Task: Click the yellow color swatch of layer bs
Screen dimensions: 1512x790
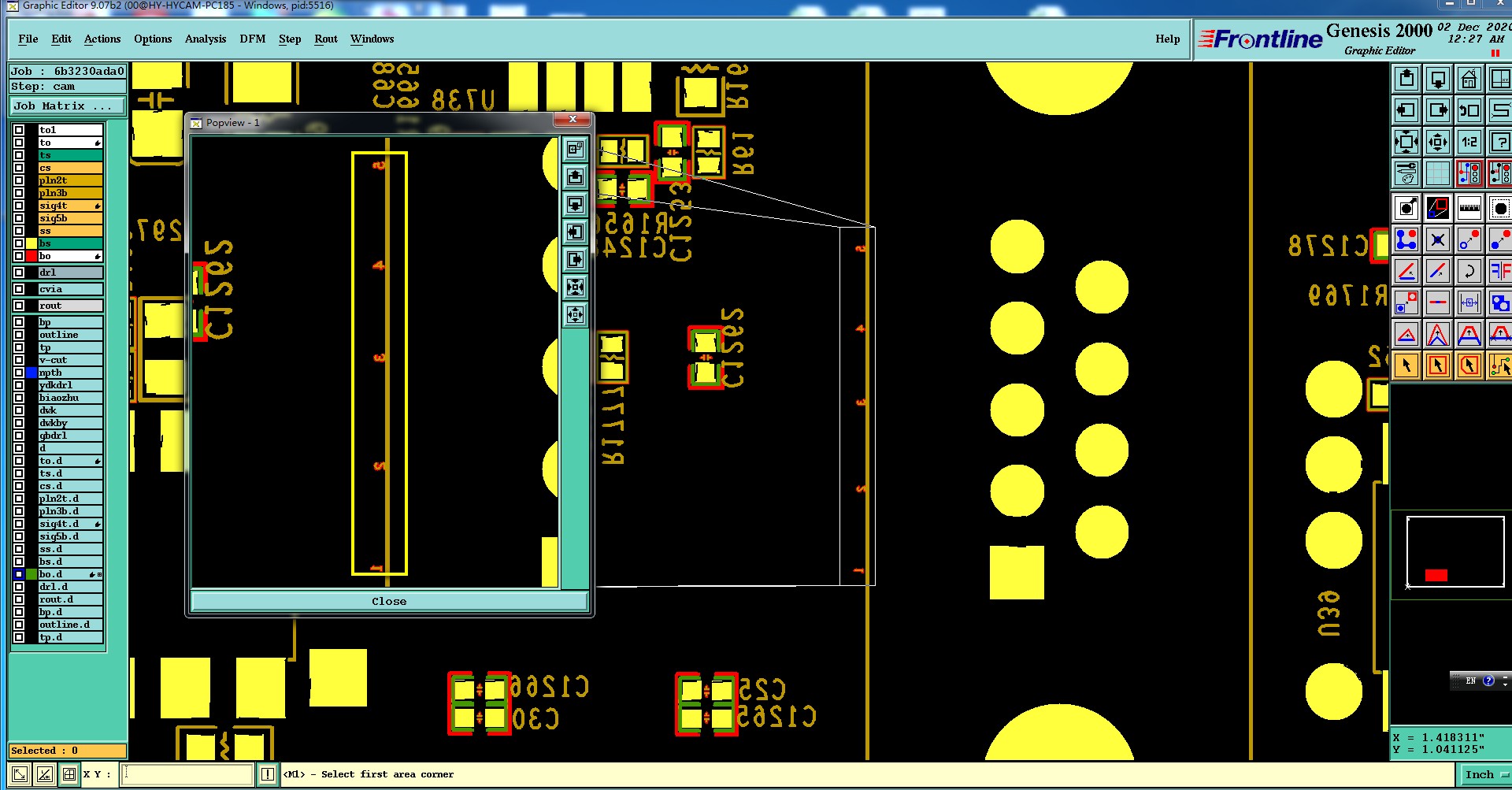Action: (31, 243)
